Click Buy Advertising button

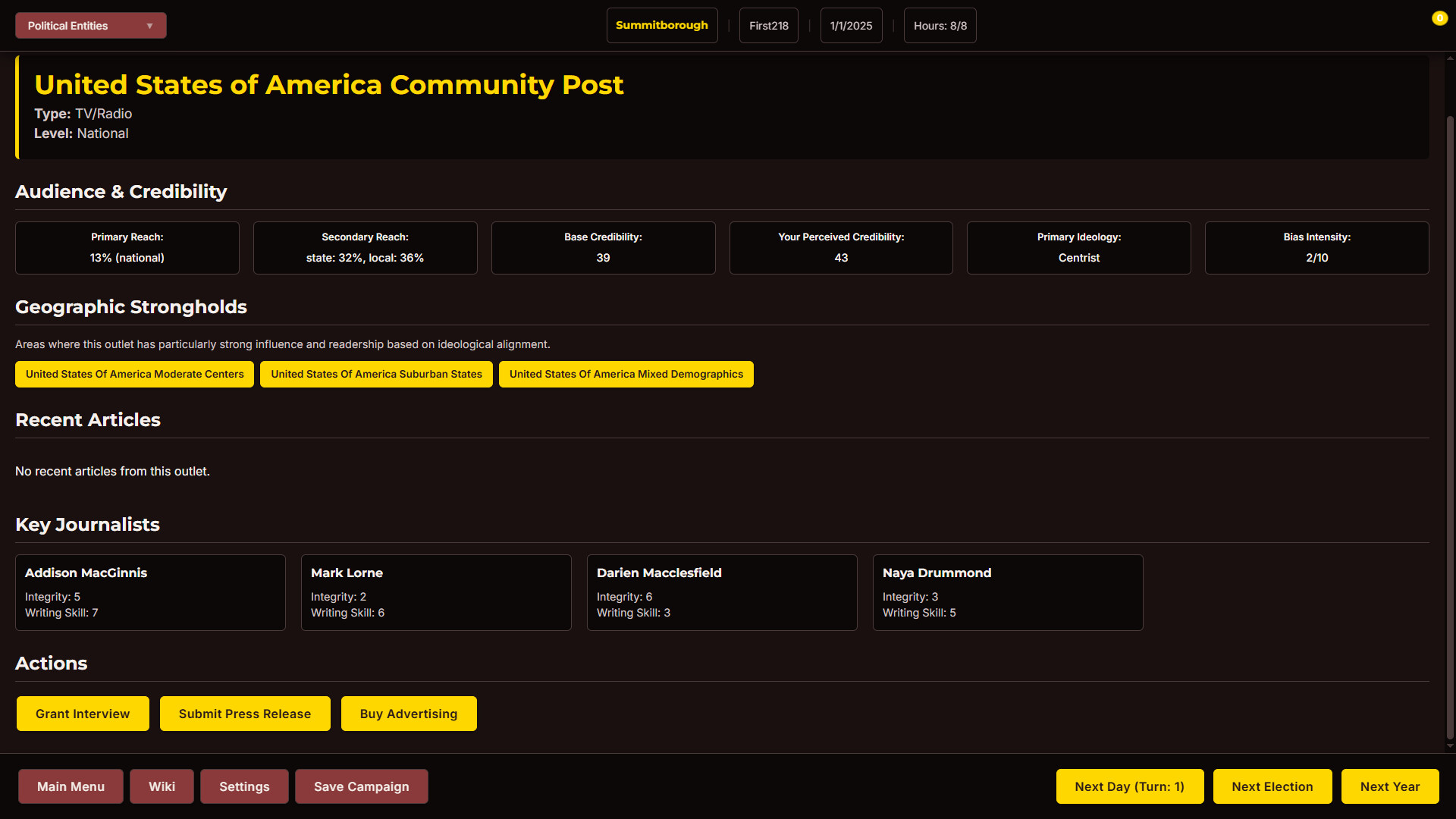[x=409, y=714]
